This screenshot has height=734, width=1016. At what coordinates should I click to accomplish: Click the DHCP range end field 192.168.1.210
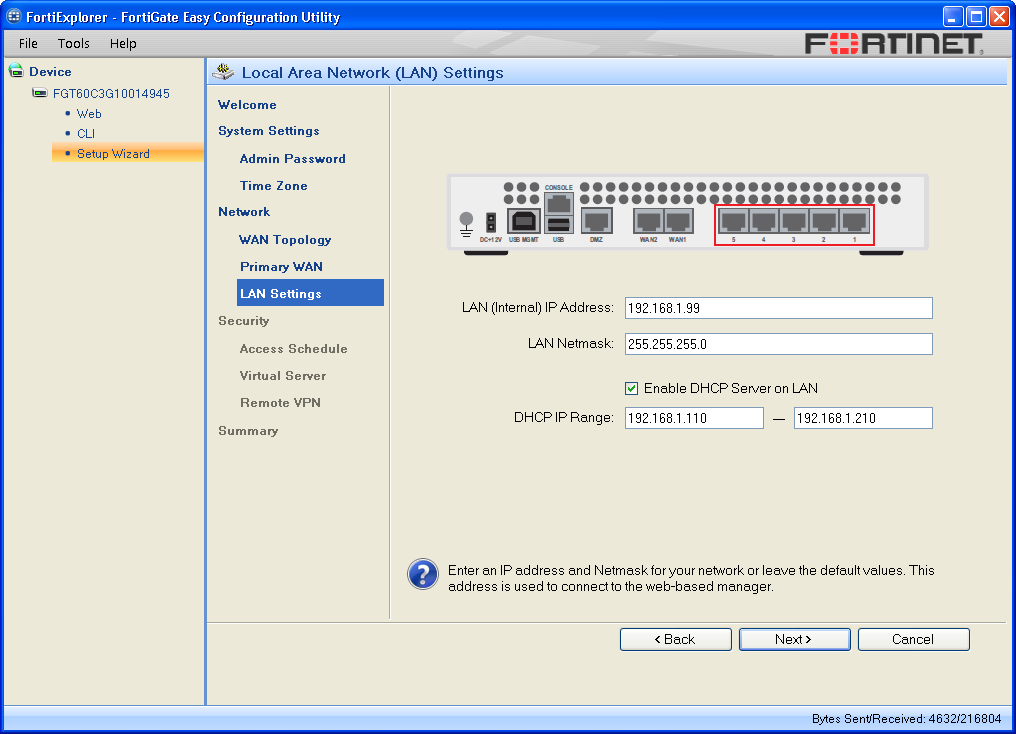click(x=863, y=418)
